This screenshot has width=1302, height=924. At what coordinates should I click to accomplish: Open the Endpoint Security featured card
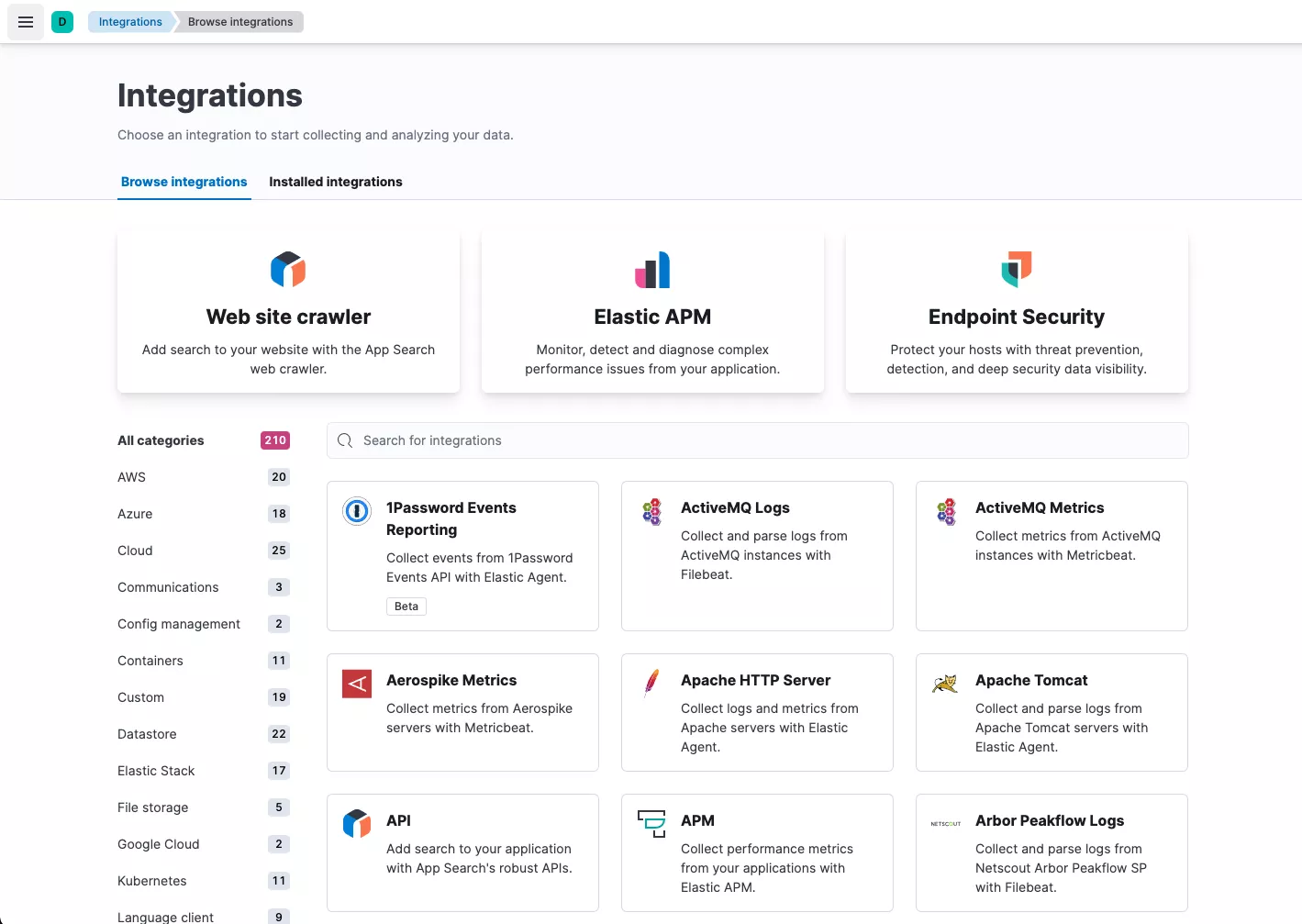tap(1017, 312)
